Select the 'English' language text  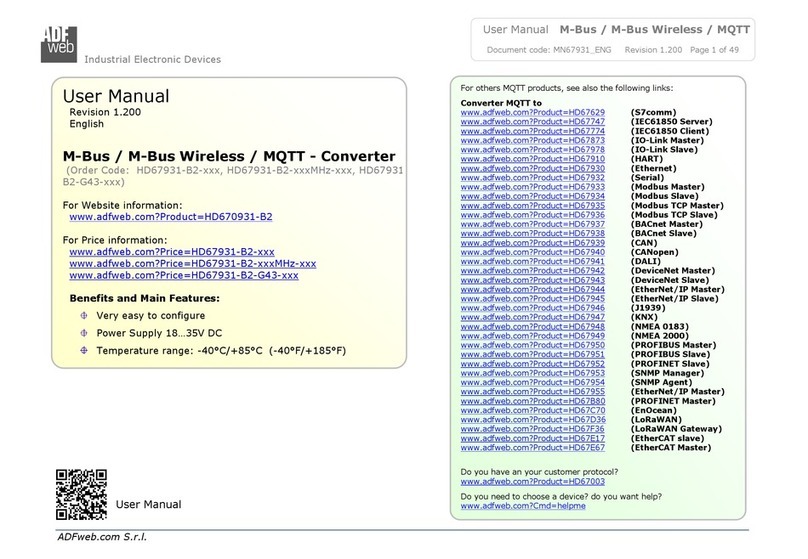[87, 124]
